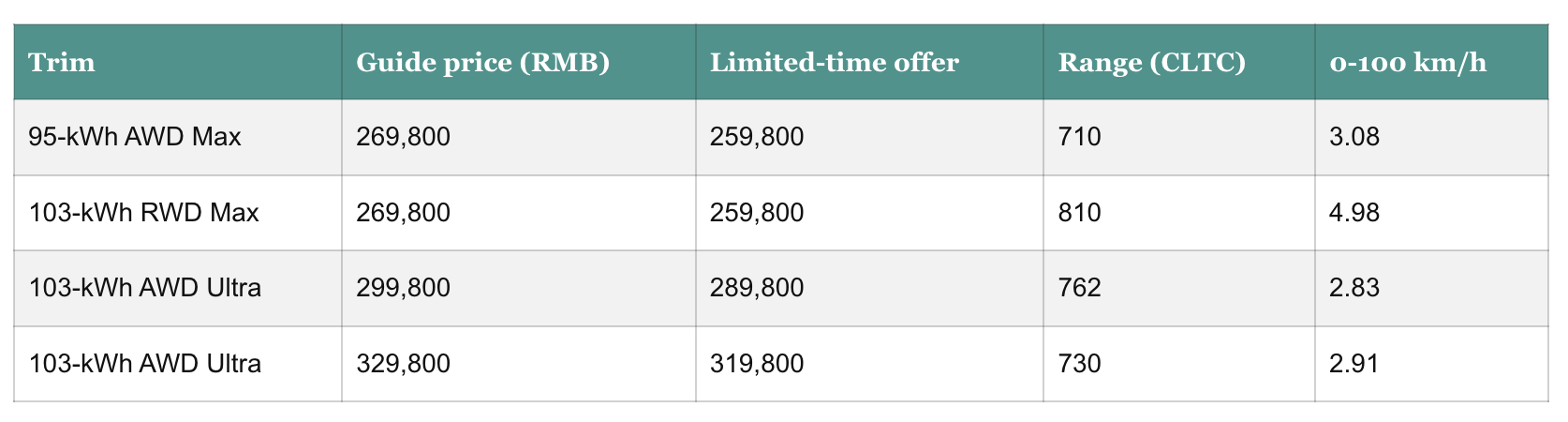Image resolution: width=1568 pixels, height=422 pixels.
Task: Select the 103-kWh AWD Ultra cell priced 329,800
Action: click(x=145, y=363)
